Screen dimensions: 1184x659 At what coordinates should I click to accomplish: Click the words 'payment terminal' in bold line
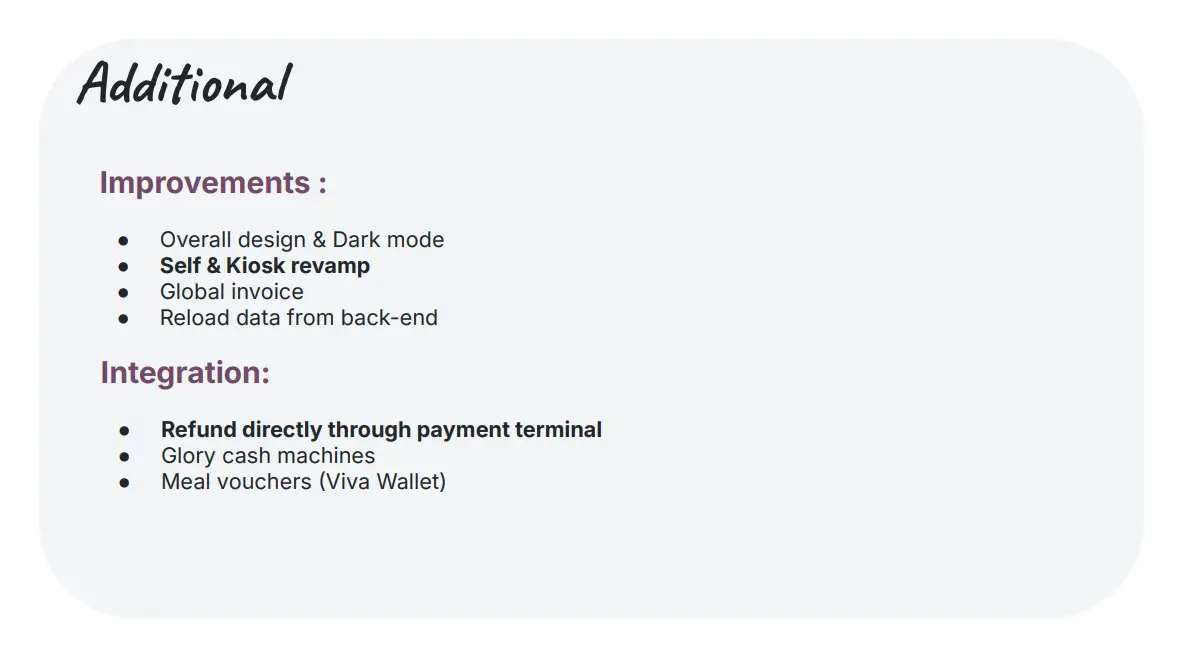click(509, 430)
